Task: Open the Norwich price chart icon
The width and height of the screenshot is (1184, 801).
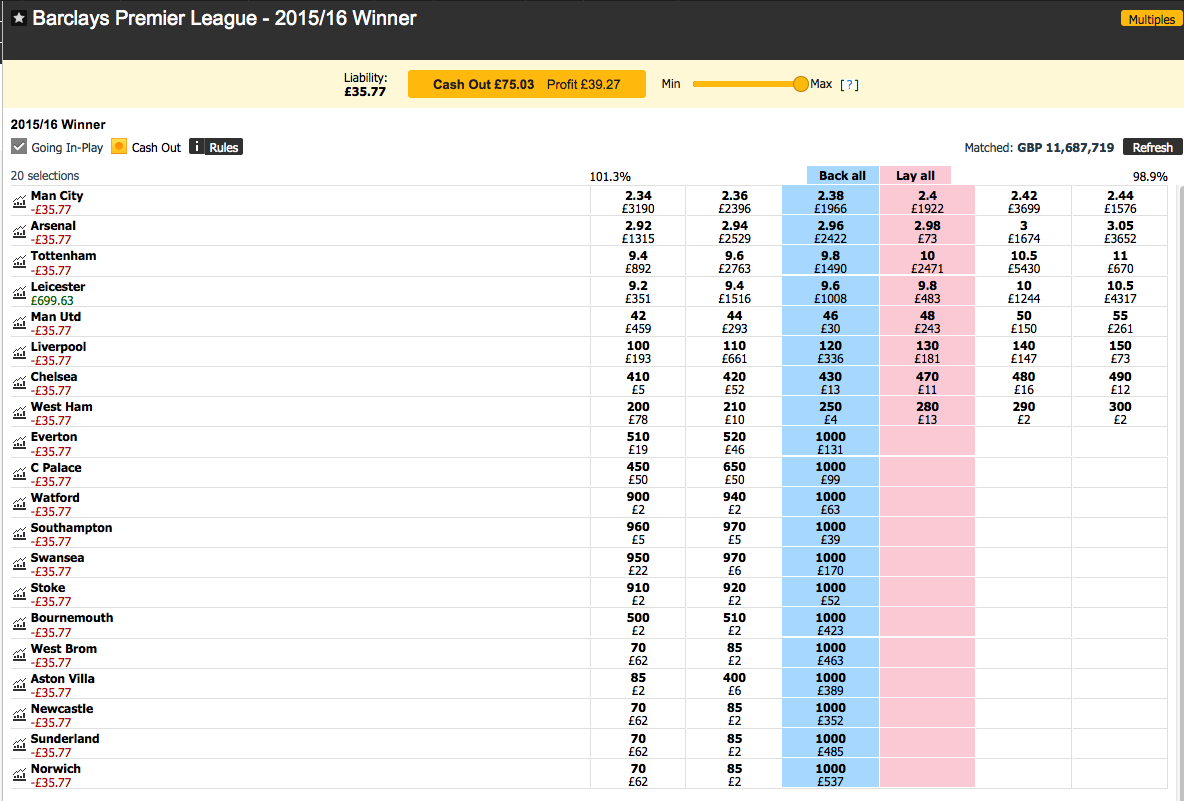Action: [x=19, y=775]
